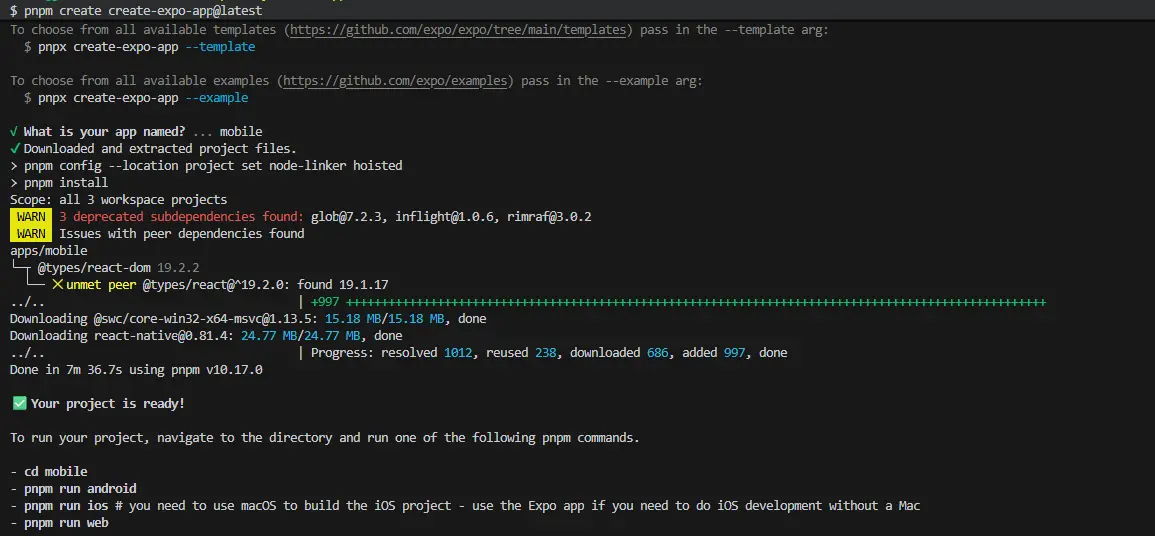1155x536 pixels.
Task: Click the green checkmark beside 'Downloaded and extracted'
Action: 15,149
